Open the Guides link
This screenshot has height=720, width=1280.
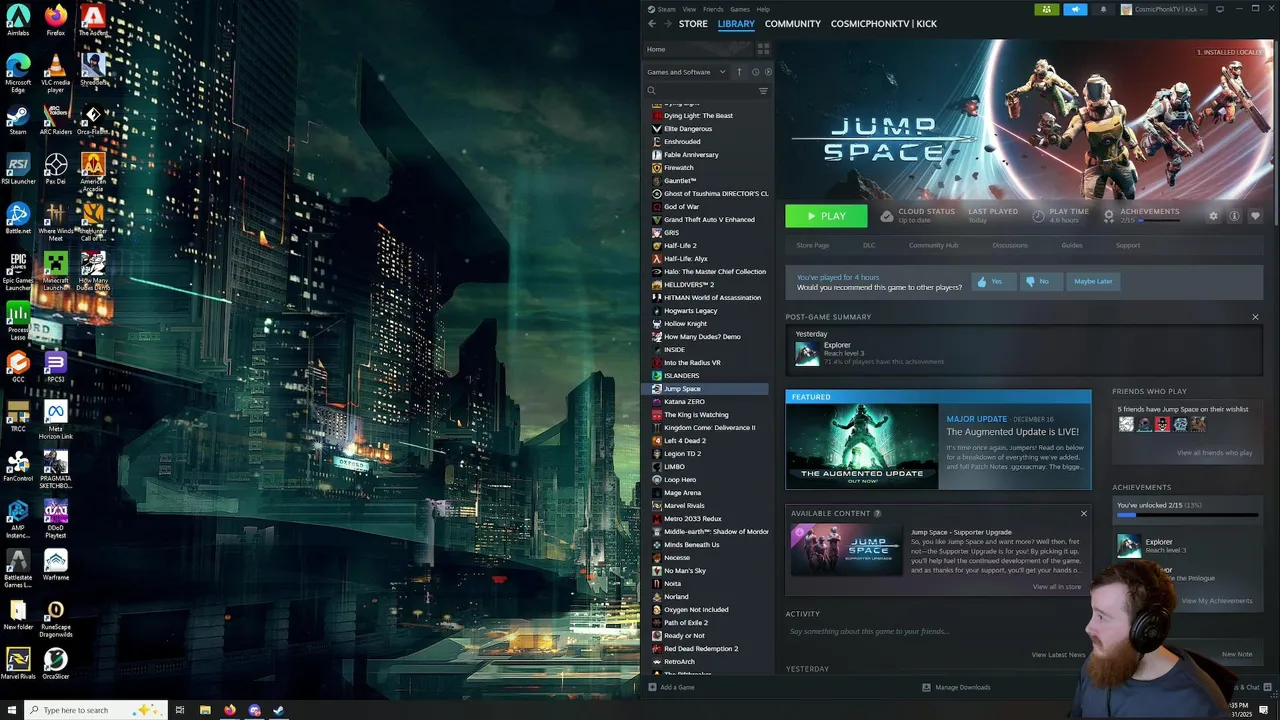tap(1071, 245)
